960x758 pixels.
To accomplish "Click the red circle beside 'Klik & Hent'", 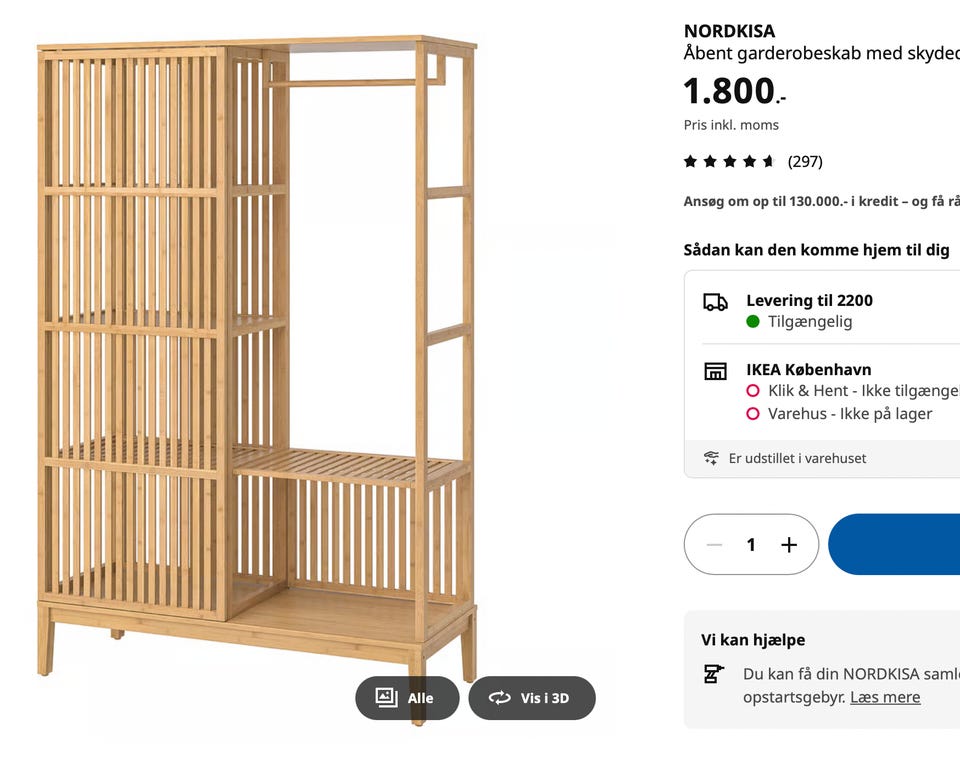I will point(753,391).
